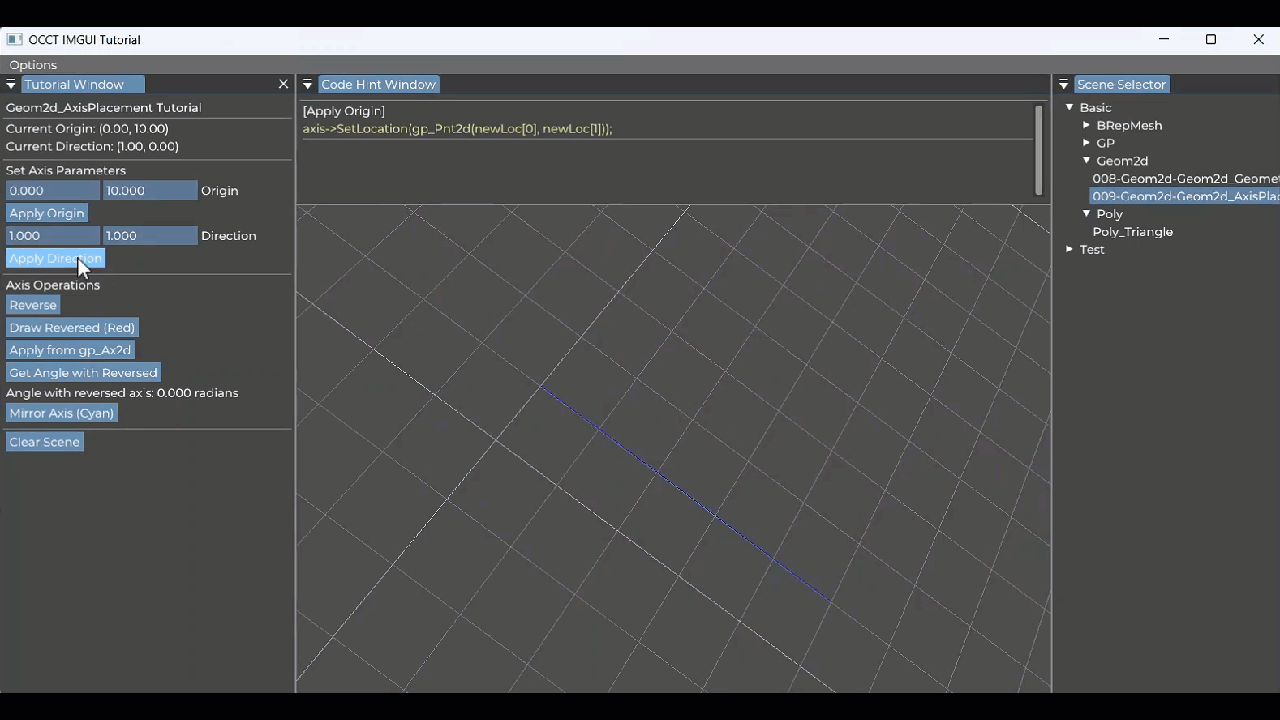Open the Options menu
Image resolution: width=1280 pixels, height=720 pixels.
(33, 65)
